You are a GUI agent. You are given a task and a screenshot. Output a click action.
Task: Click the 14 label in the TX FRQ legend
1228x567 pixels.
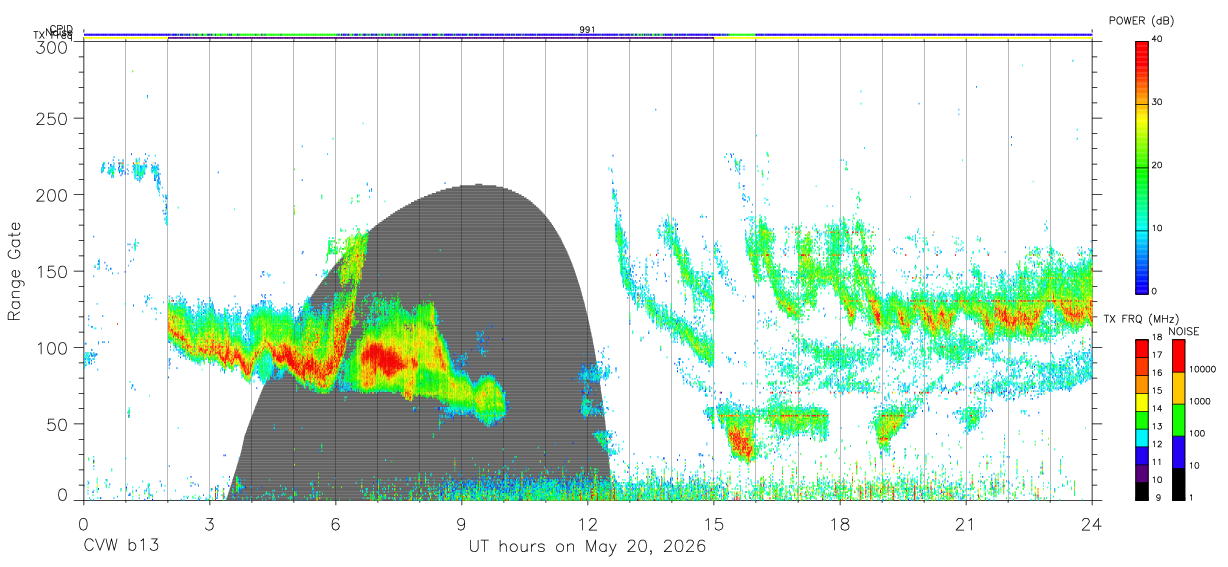1155,408
